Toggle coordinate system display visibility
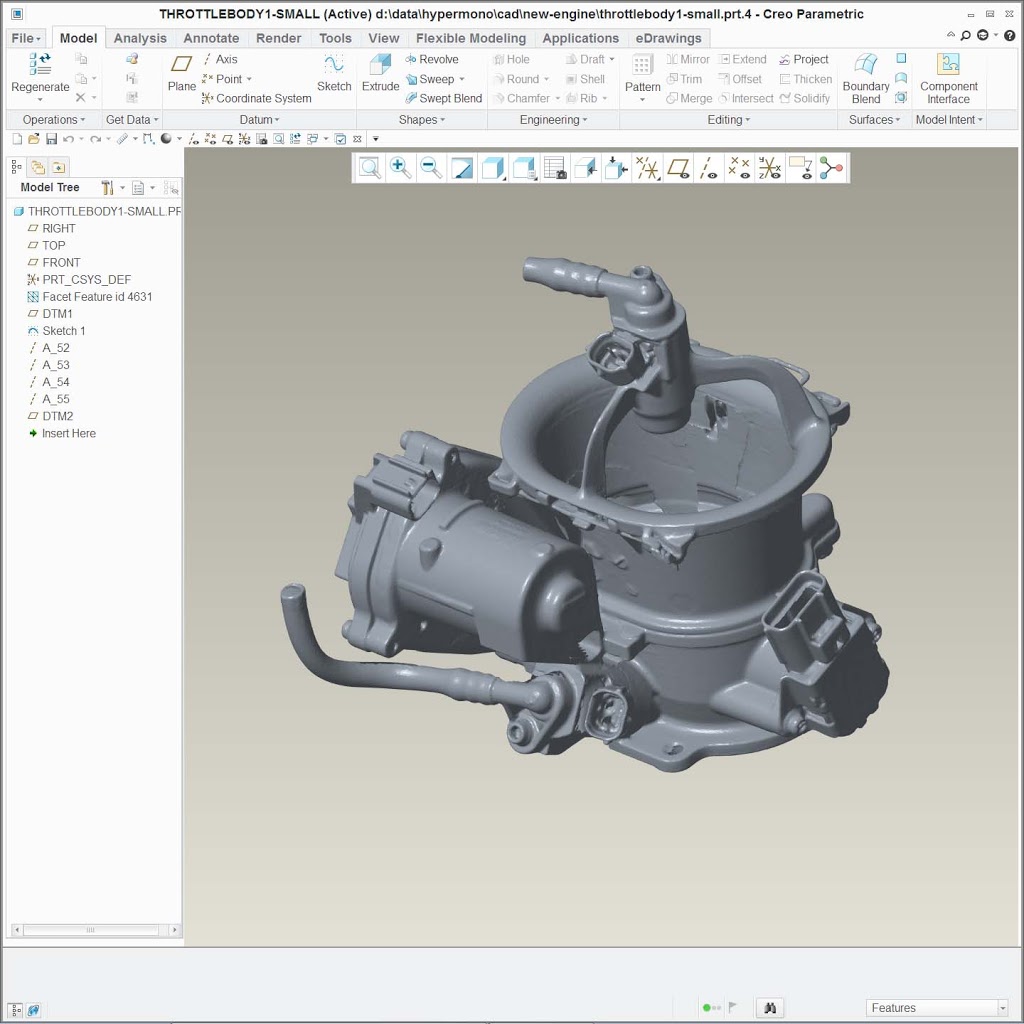The height and width of the screenshot is (1024, 1024). pyautogui.click(x=770, y=168)
